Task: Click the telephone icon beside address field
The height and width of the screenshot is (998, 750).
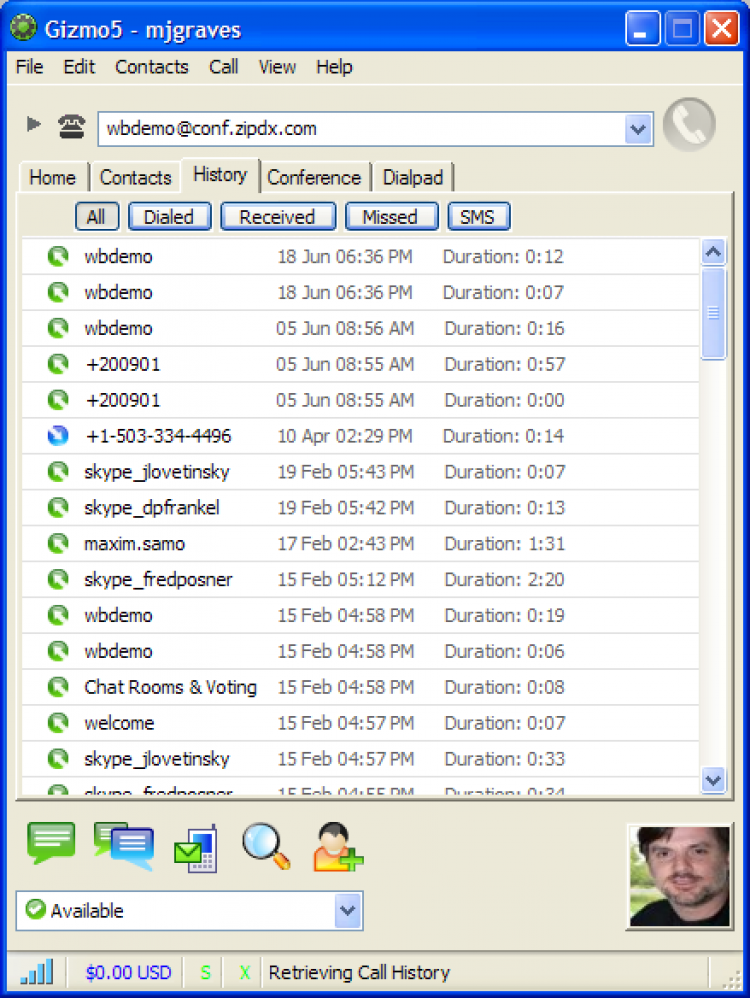Action: 71,126
